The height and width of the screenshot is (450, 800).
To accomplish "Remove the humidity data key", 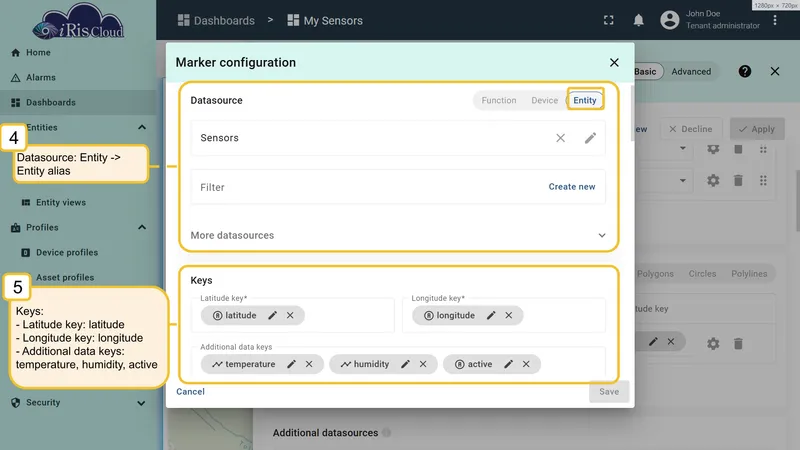I will (x=423, y=364).
